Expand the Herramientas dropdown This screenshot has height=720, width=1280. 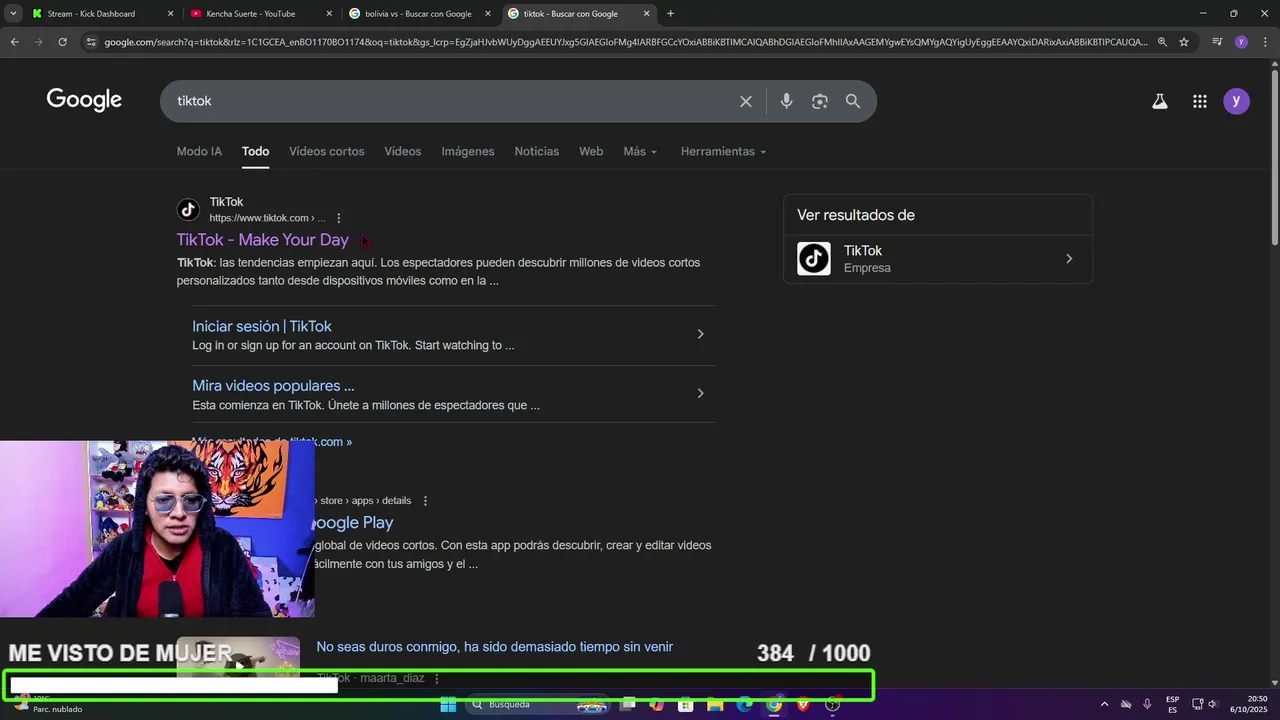click(723, 151)
